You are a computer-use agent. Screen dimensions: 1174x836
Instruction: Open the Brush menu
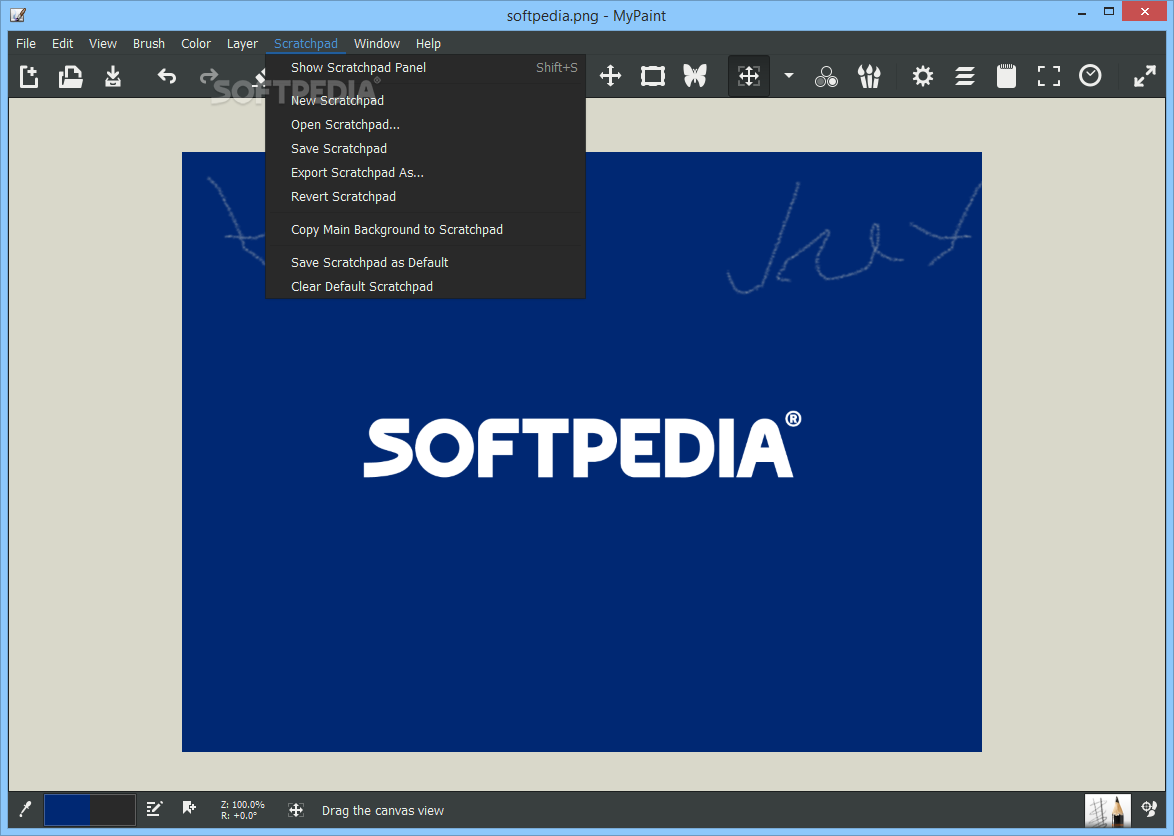tap(149, 43)
